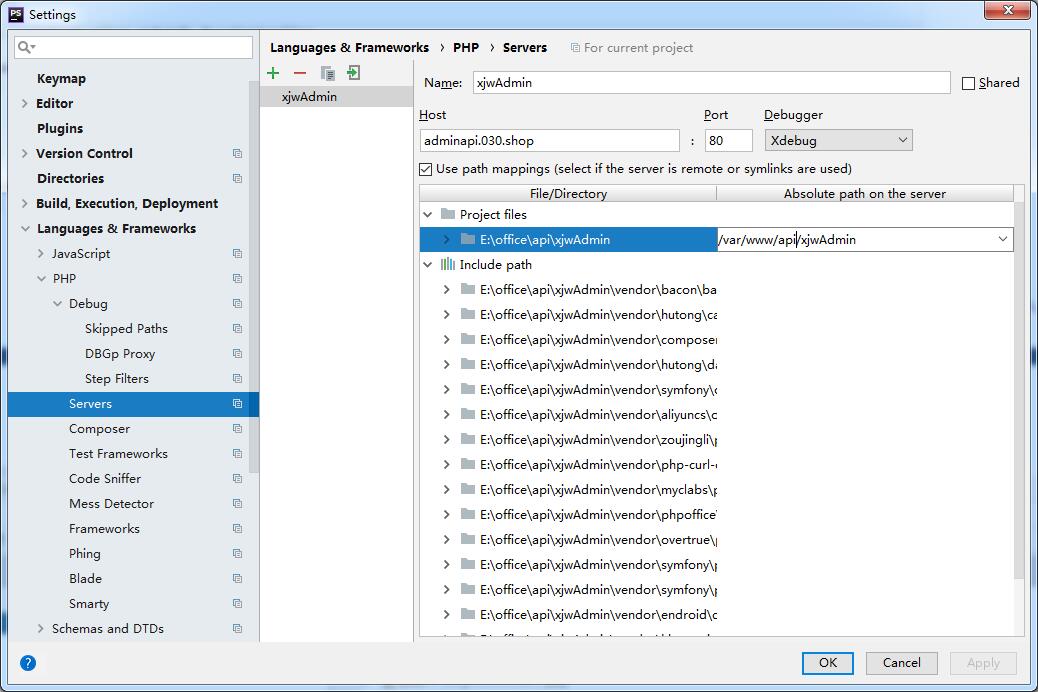Select the Frameworks entry under PHP

pos(105,528)
